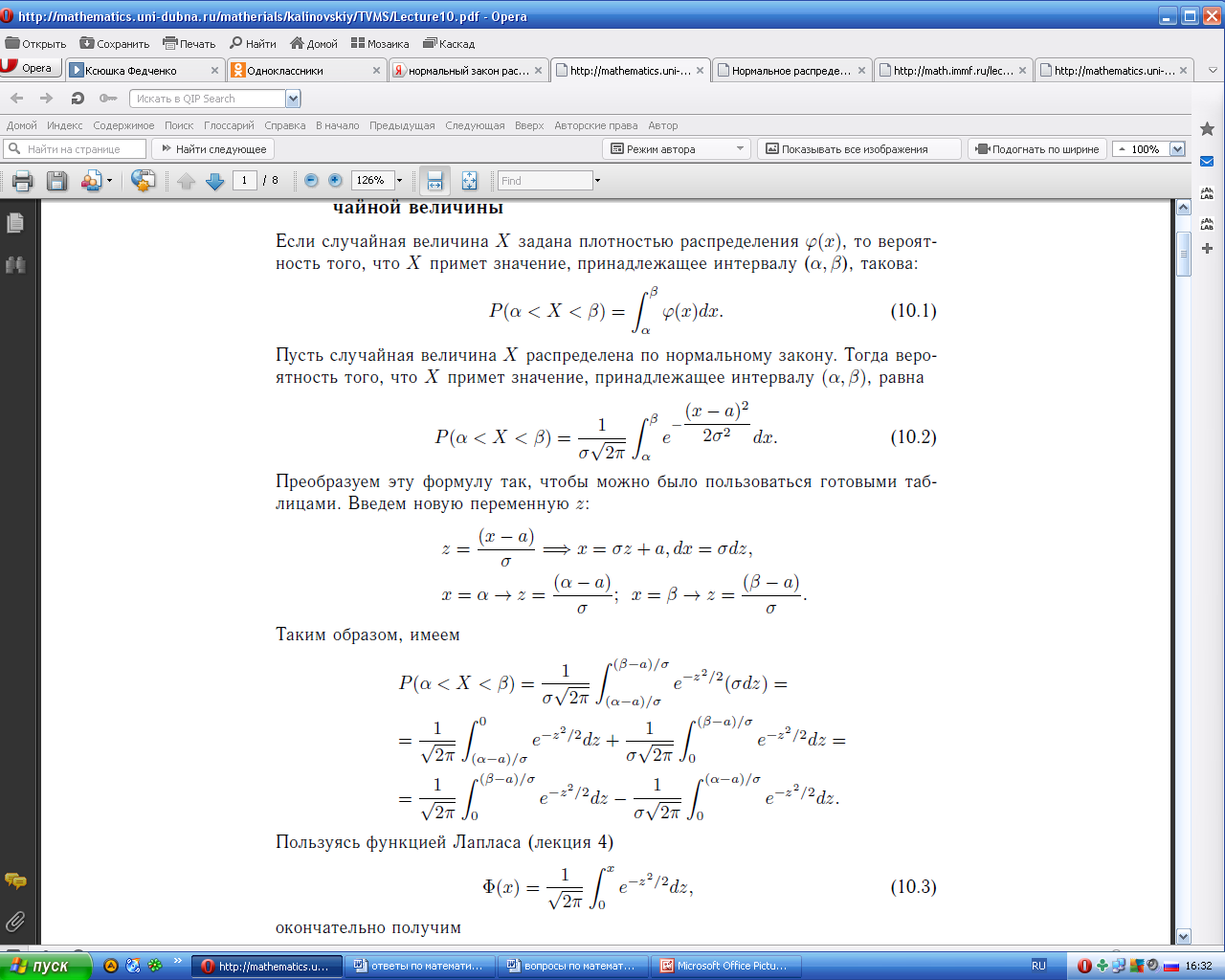The image size is (1225, 980).
Task: Go to next PDF page arrow
Action: click(x=215, y=181)
